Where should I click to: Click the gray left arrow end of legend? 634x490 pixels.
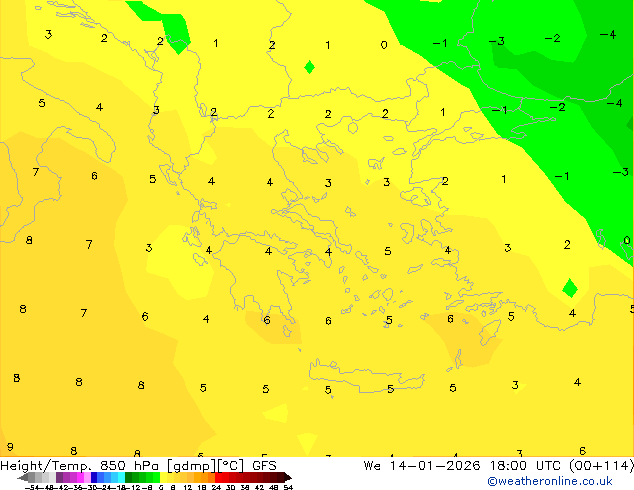pos(23,477)
